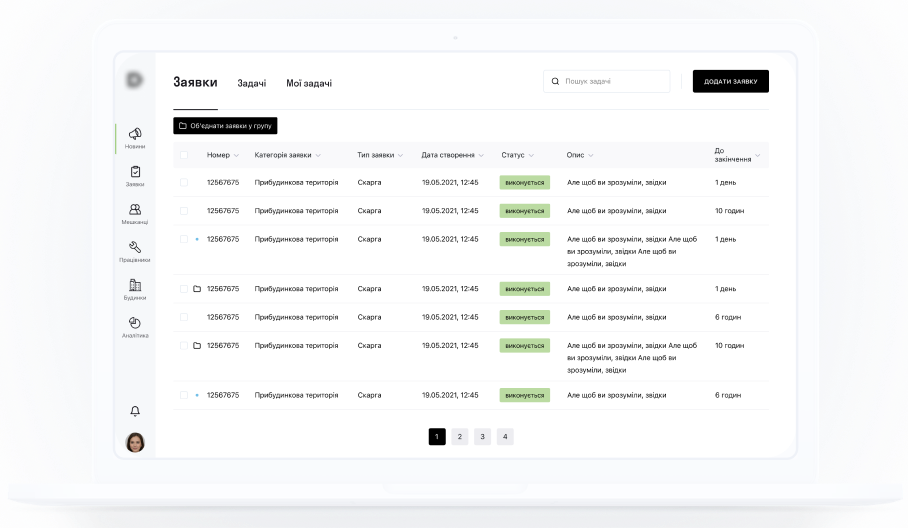
Task: Expand the Статус column dropdown
Action: (531, 156)
